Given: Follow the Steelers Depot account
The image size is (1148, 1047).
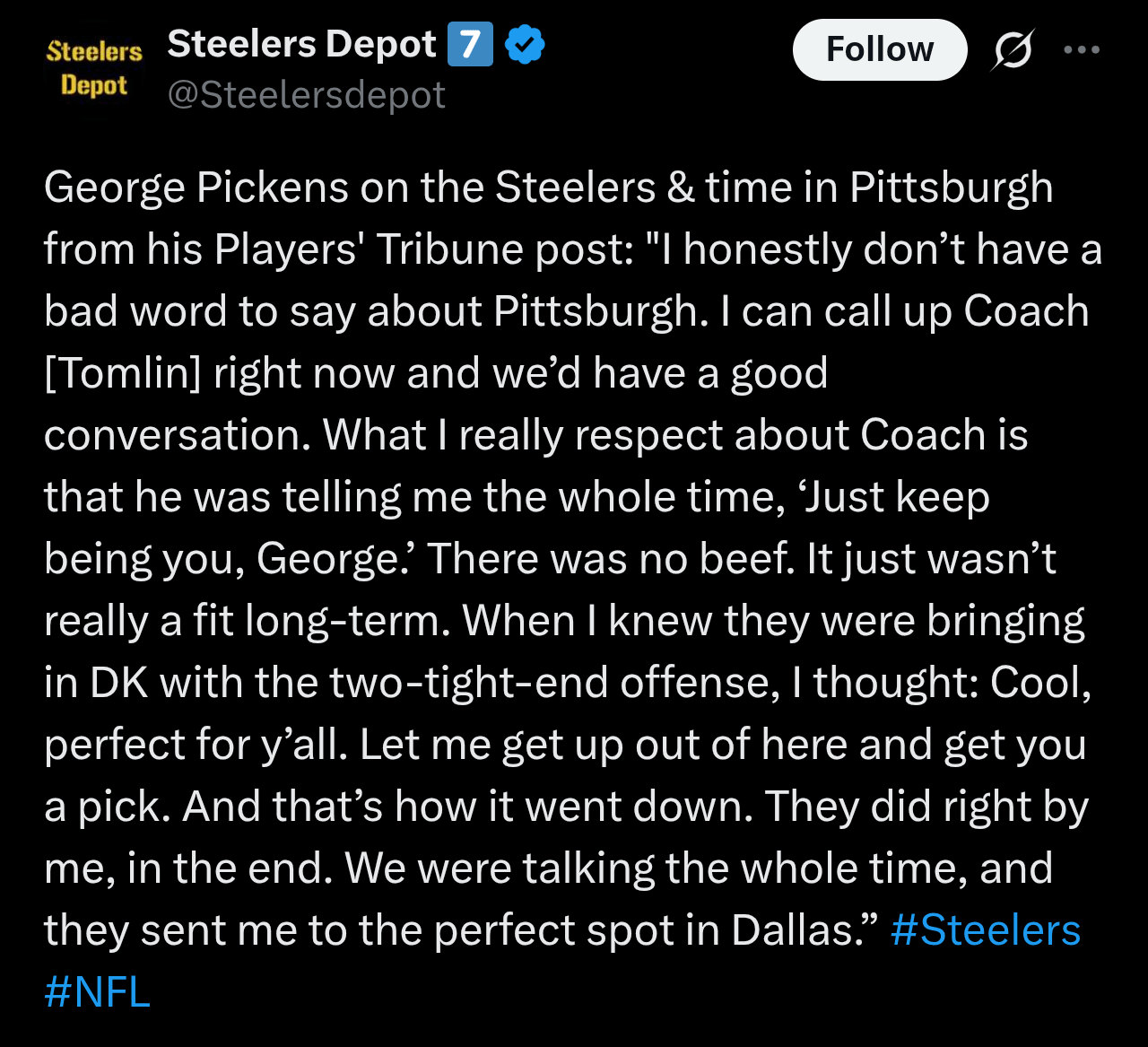Looking at the screenshot, I should [879, 49].
